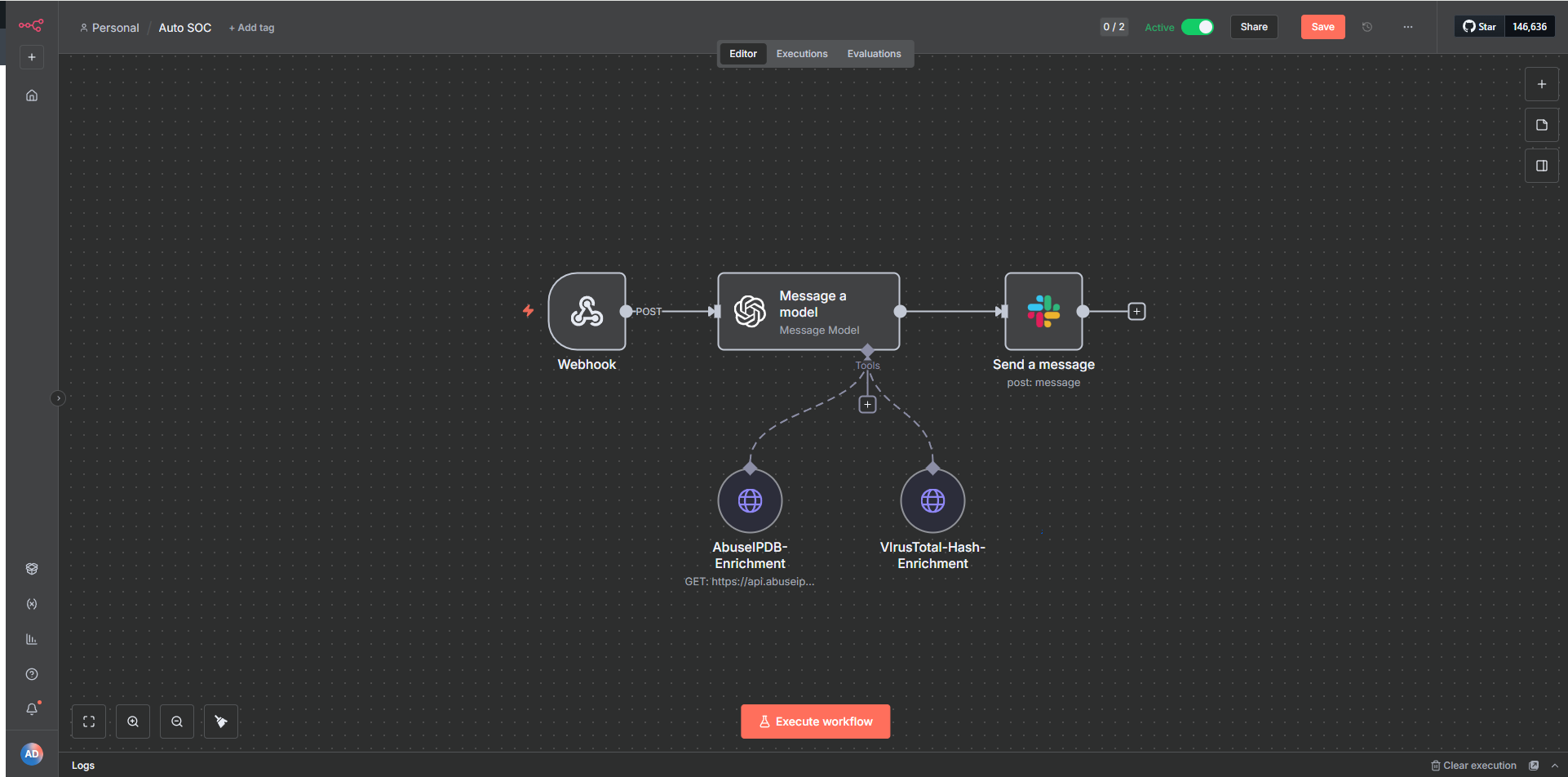Save the Auto SOC workflow
The image size is (1568, 777).
[x=1322, y=26]
